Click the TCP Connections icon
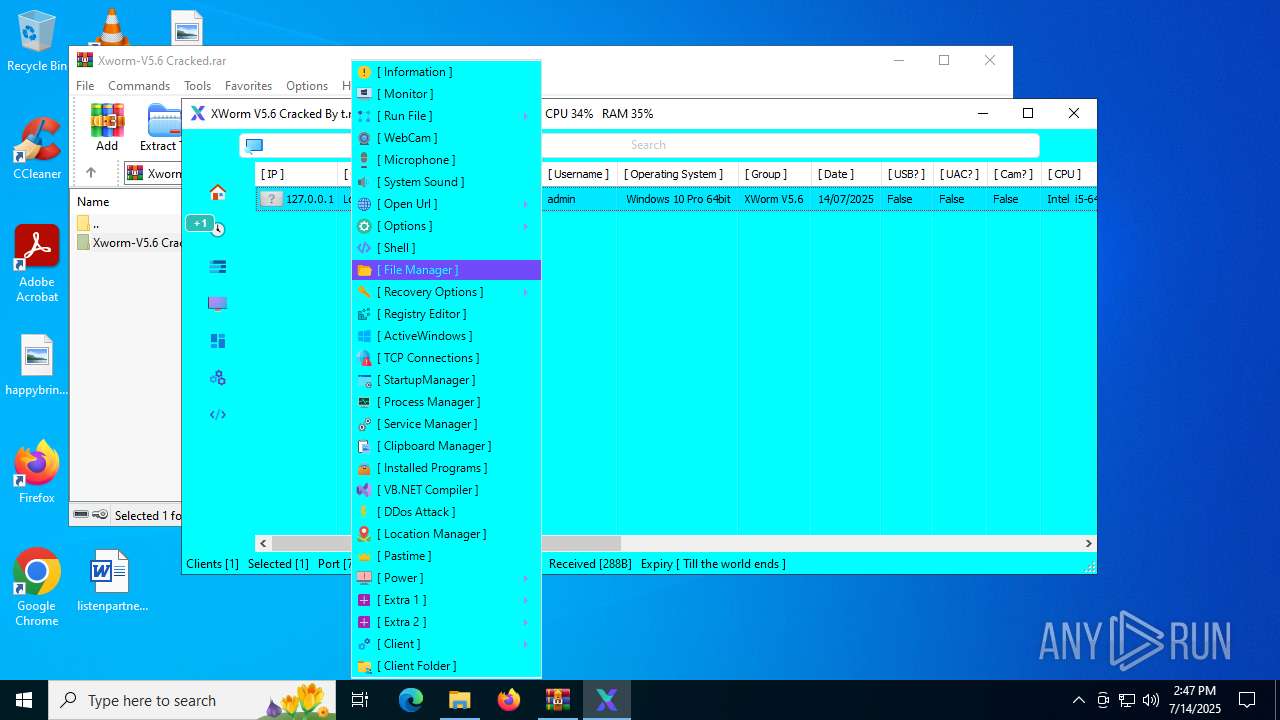1280x720 pixels. [365, 358]
